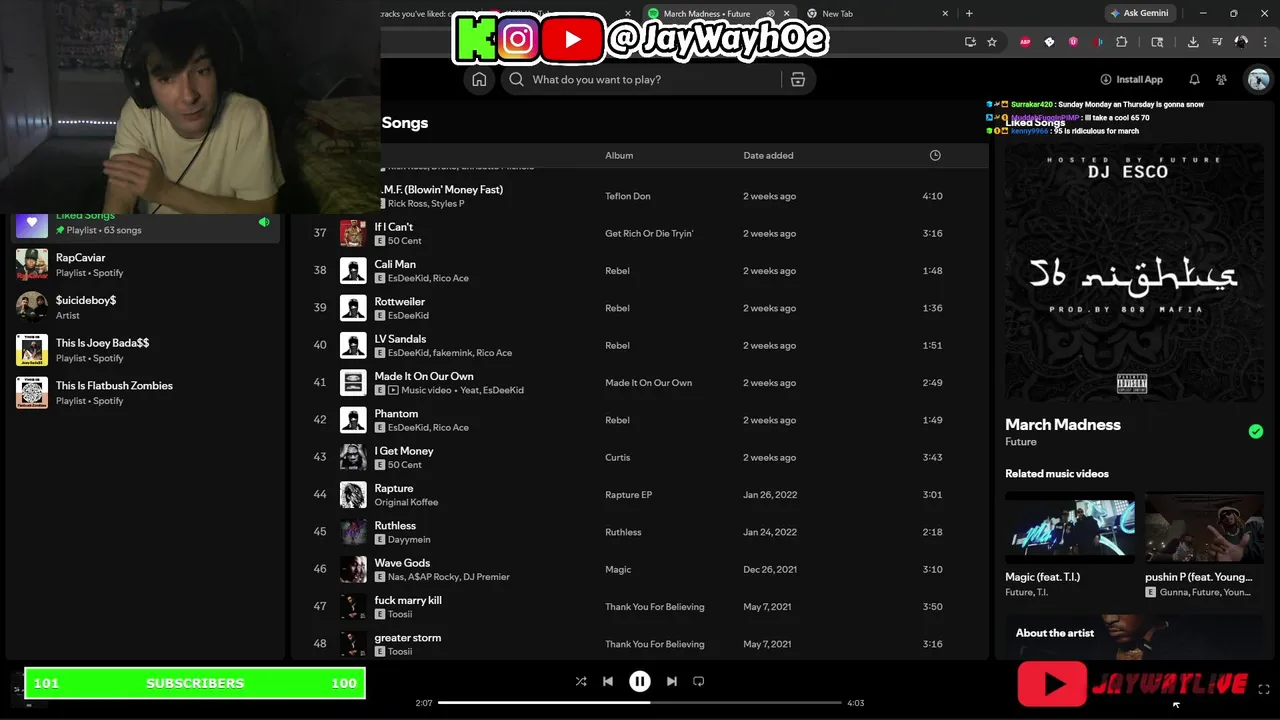
Task: Open the Browse icon beside search bar
Action: tap(798, 80)
